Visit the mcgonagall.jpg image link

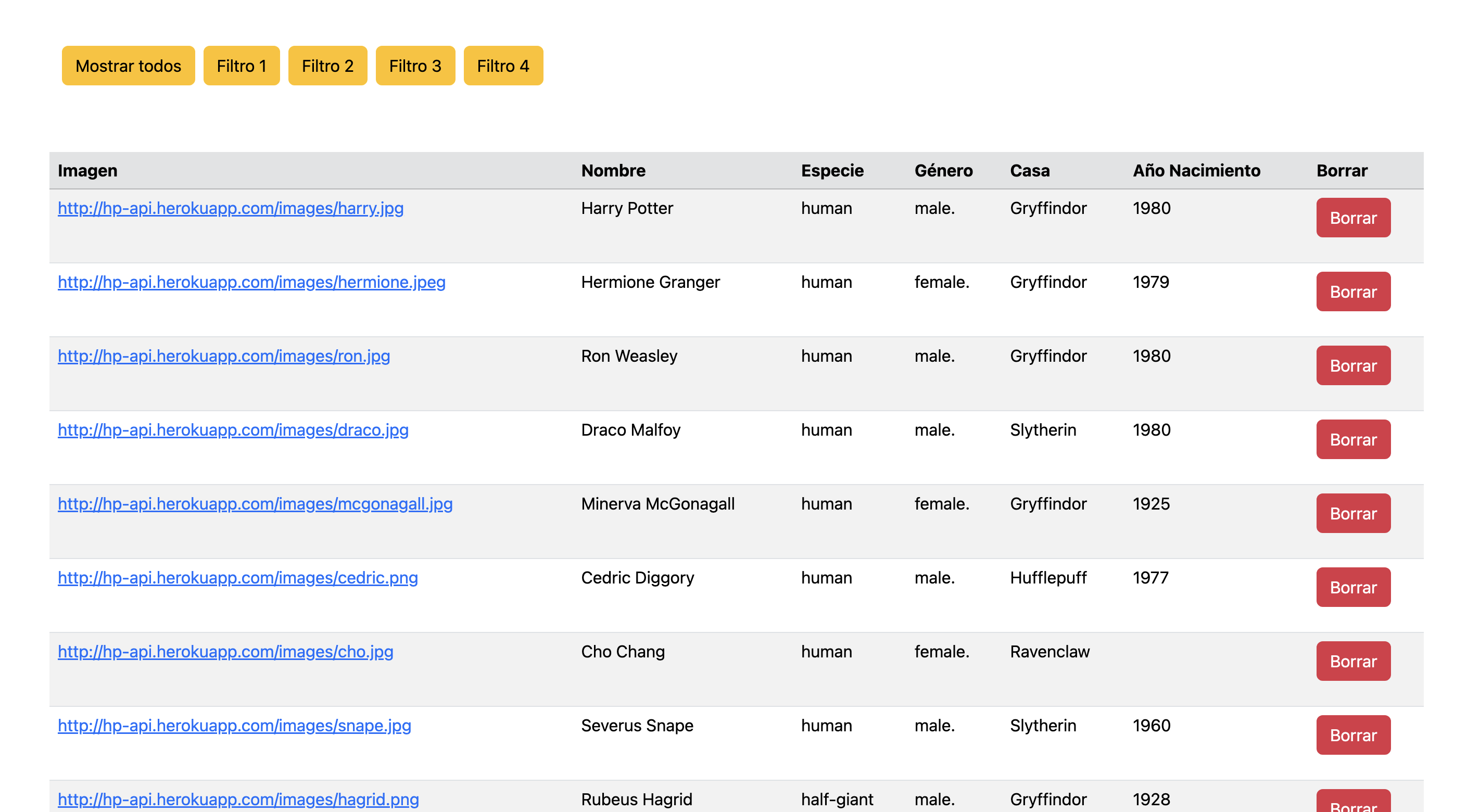point(255,504)
